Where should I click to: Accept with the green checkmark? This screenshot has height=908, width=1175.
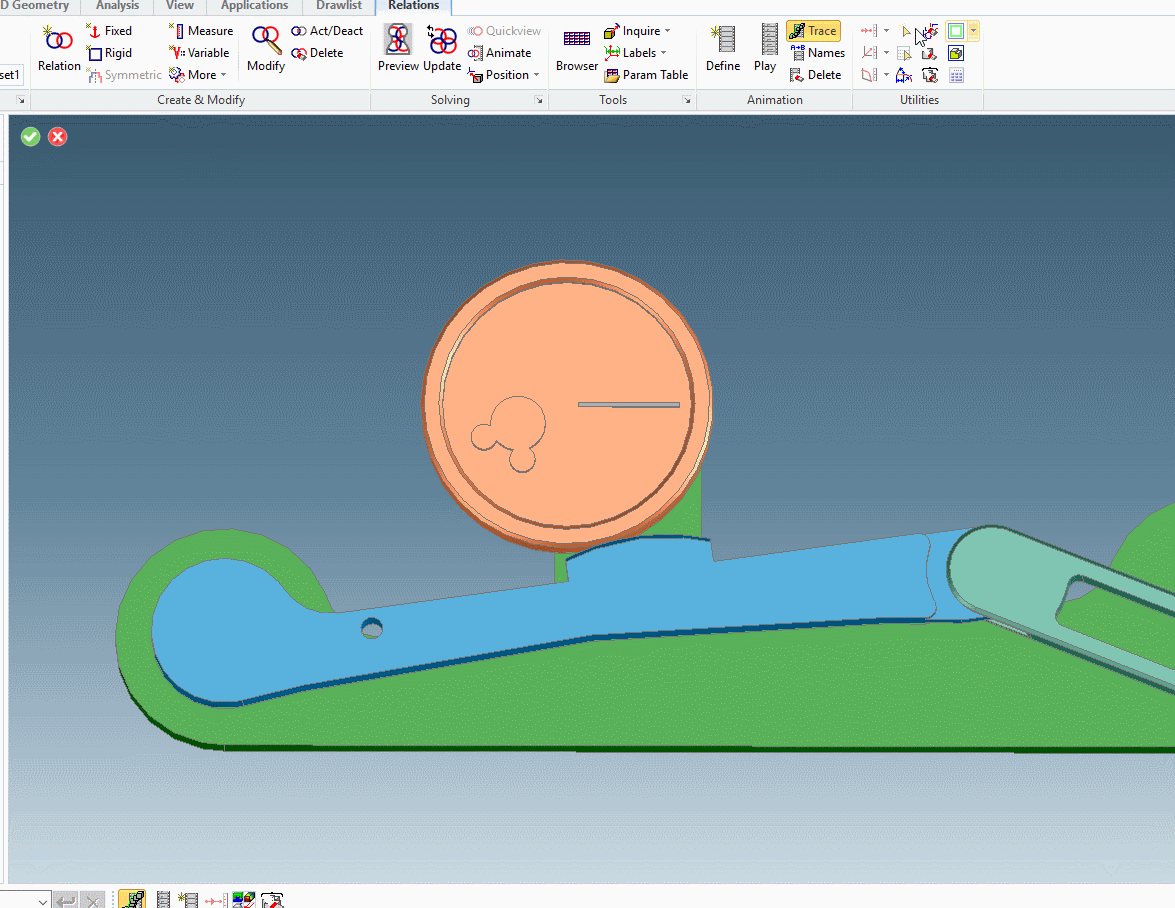click(x=31, y=136)
